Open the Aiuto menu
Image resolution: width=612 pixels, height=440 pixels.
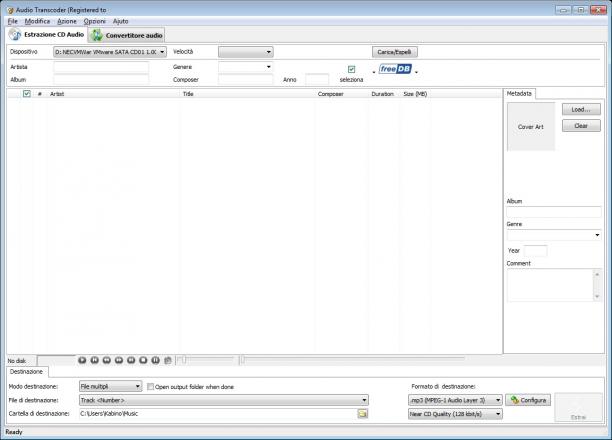120,21
